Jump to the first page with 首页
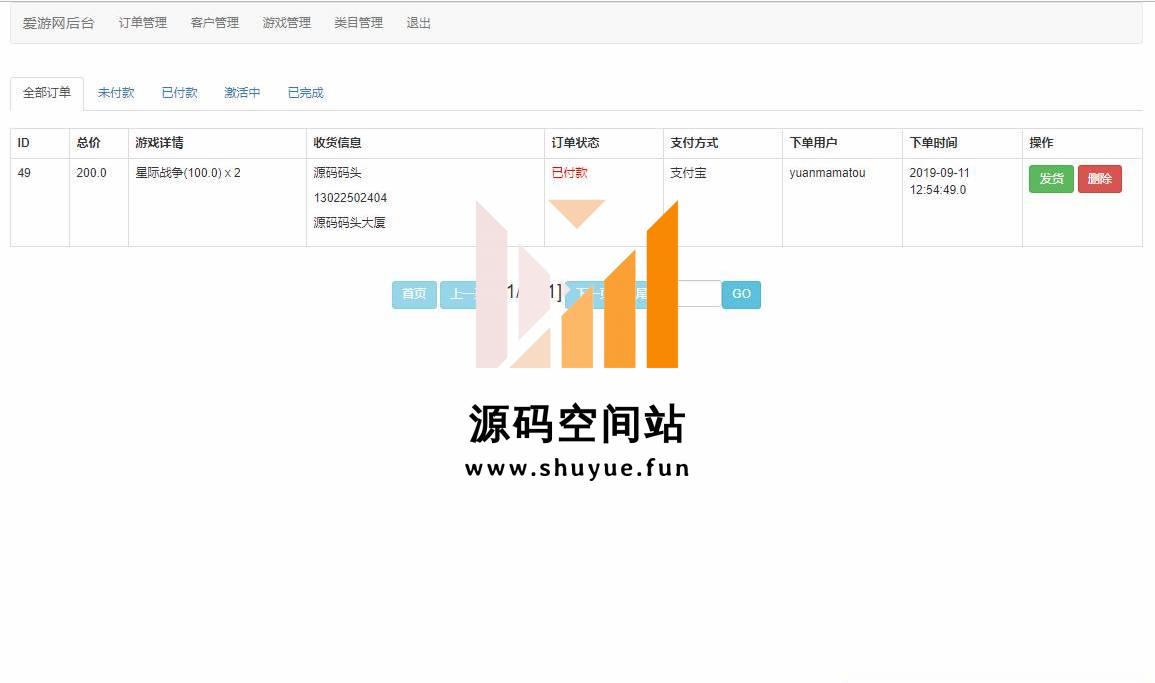 [x=414, y=294]
